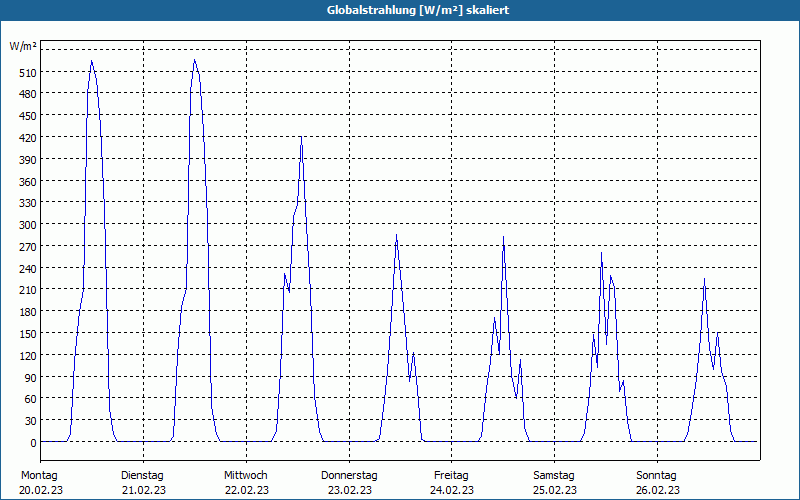Select the 60 y-axis tick label
The height and width of the screenshot is (500, 800).
(x=30, y=399)
